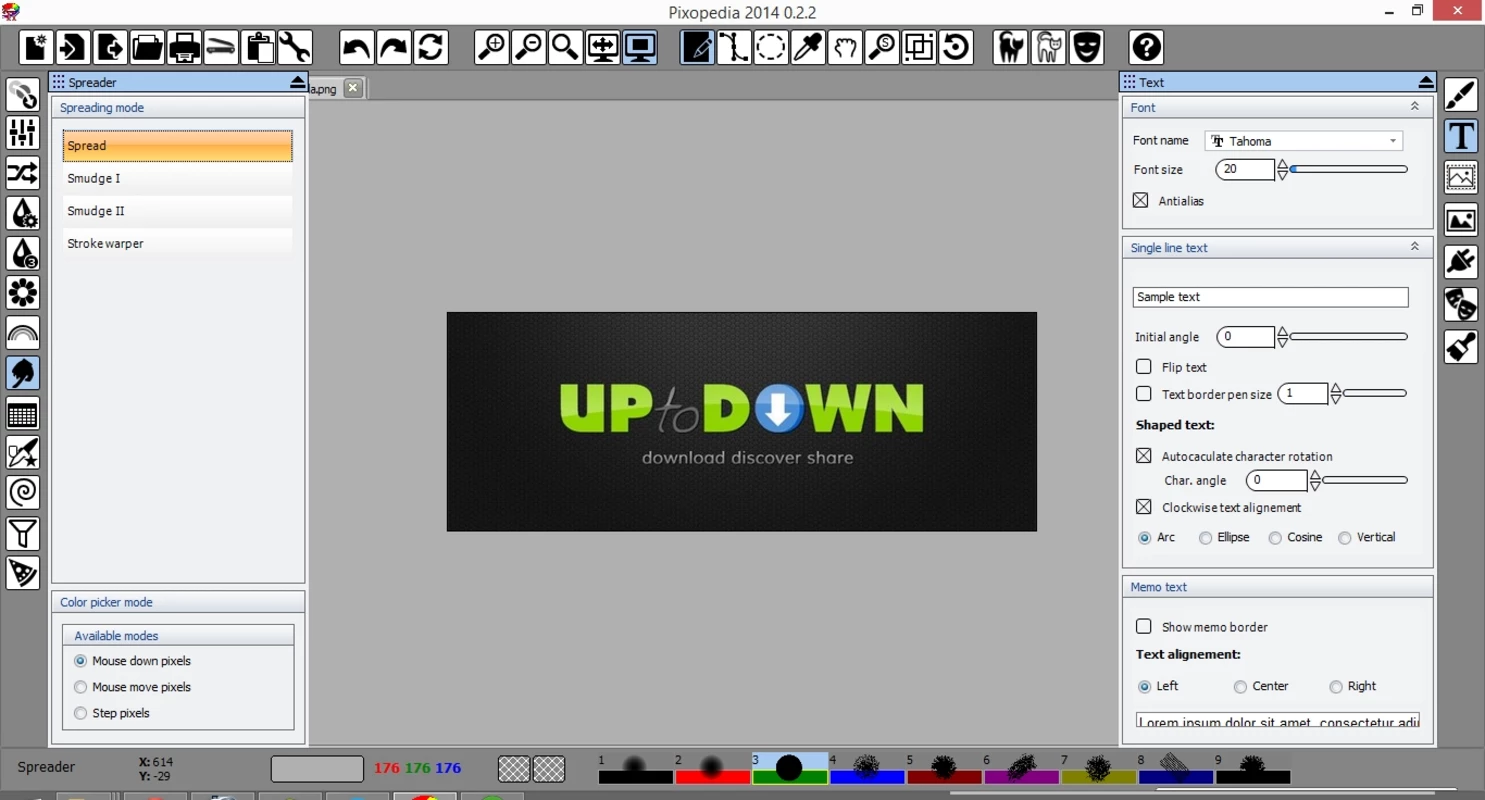Click the scanner icon in the toolbar
Image resolution: width=1485 pixels, height=800 pixels.
(x=221, y=47)
